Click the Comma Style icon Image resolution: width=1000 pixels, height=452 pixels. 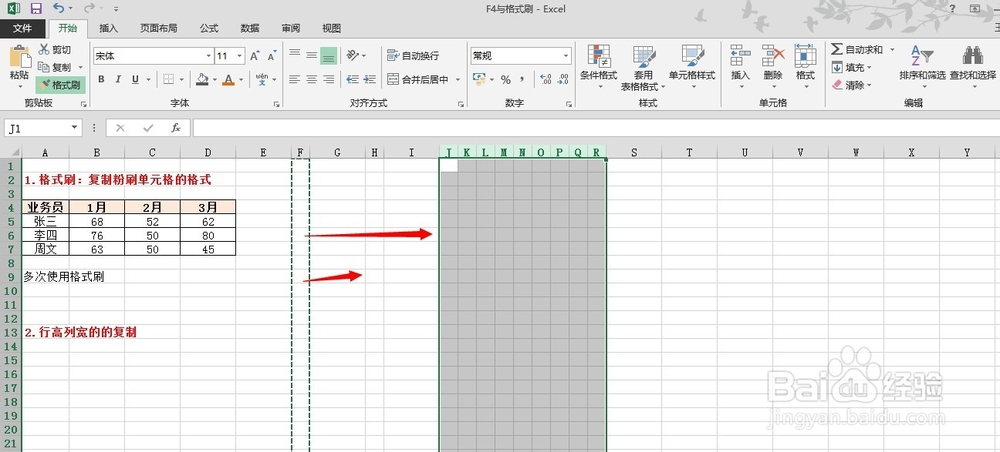click(522, 80)
